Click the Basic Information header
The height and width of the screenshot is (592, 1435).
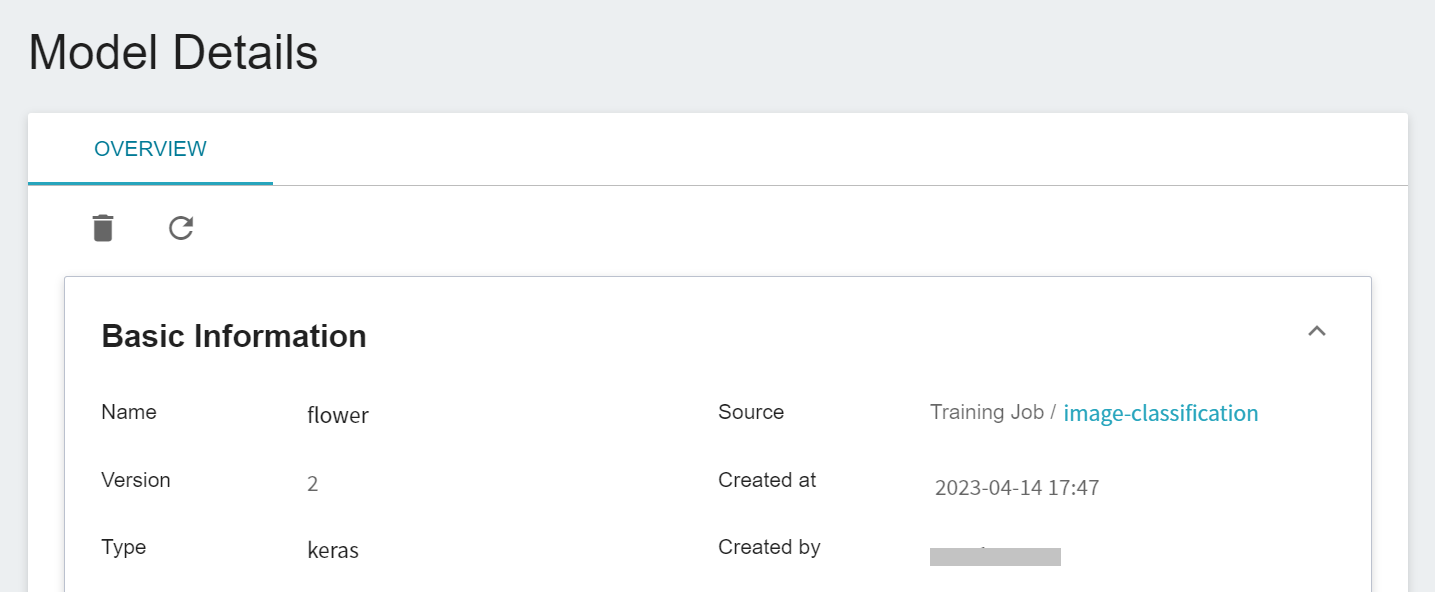point(234,336)
